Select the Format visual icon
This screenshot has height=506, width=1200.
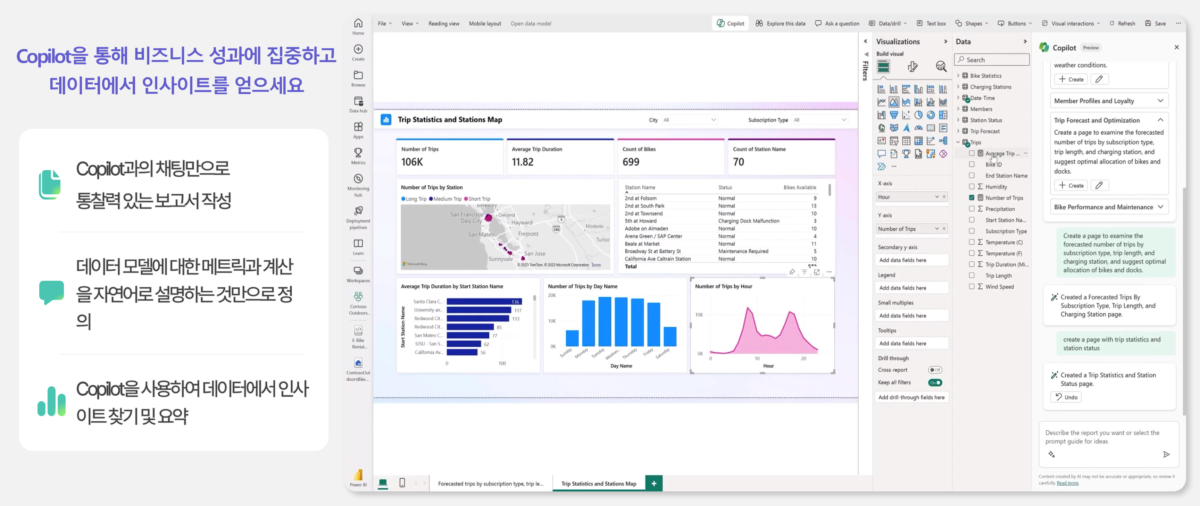[x=912, y=66]
